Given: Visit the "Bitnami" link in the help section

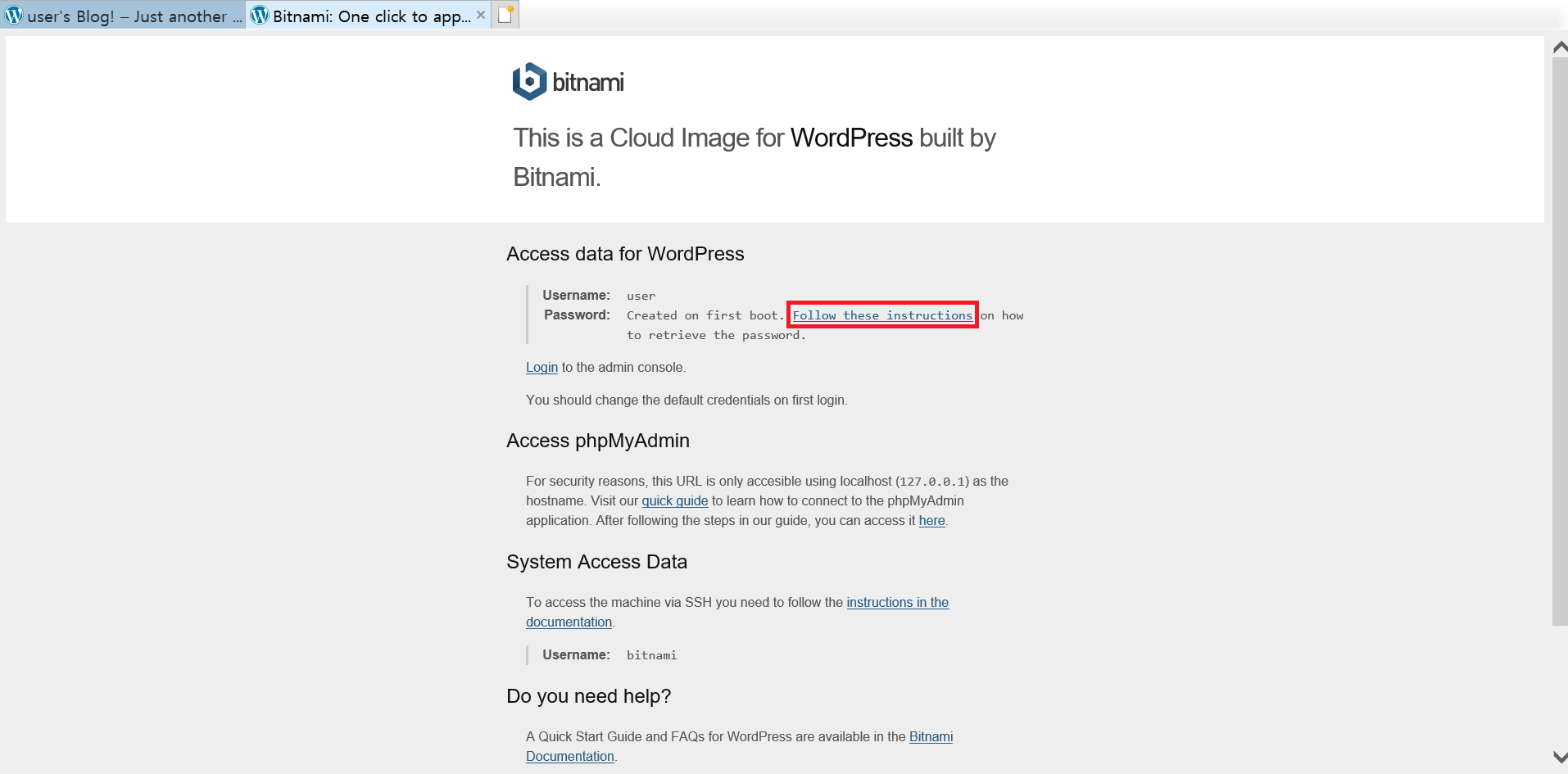Looking at the screenshot, I should [931, 737].
